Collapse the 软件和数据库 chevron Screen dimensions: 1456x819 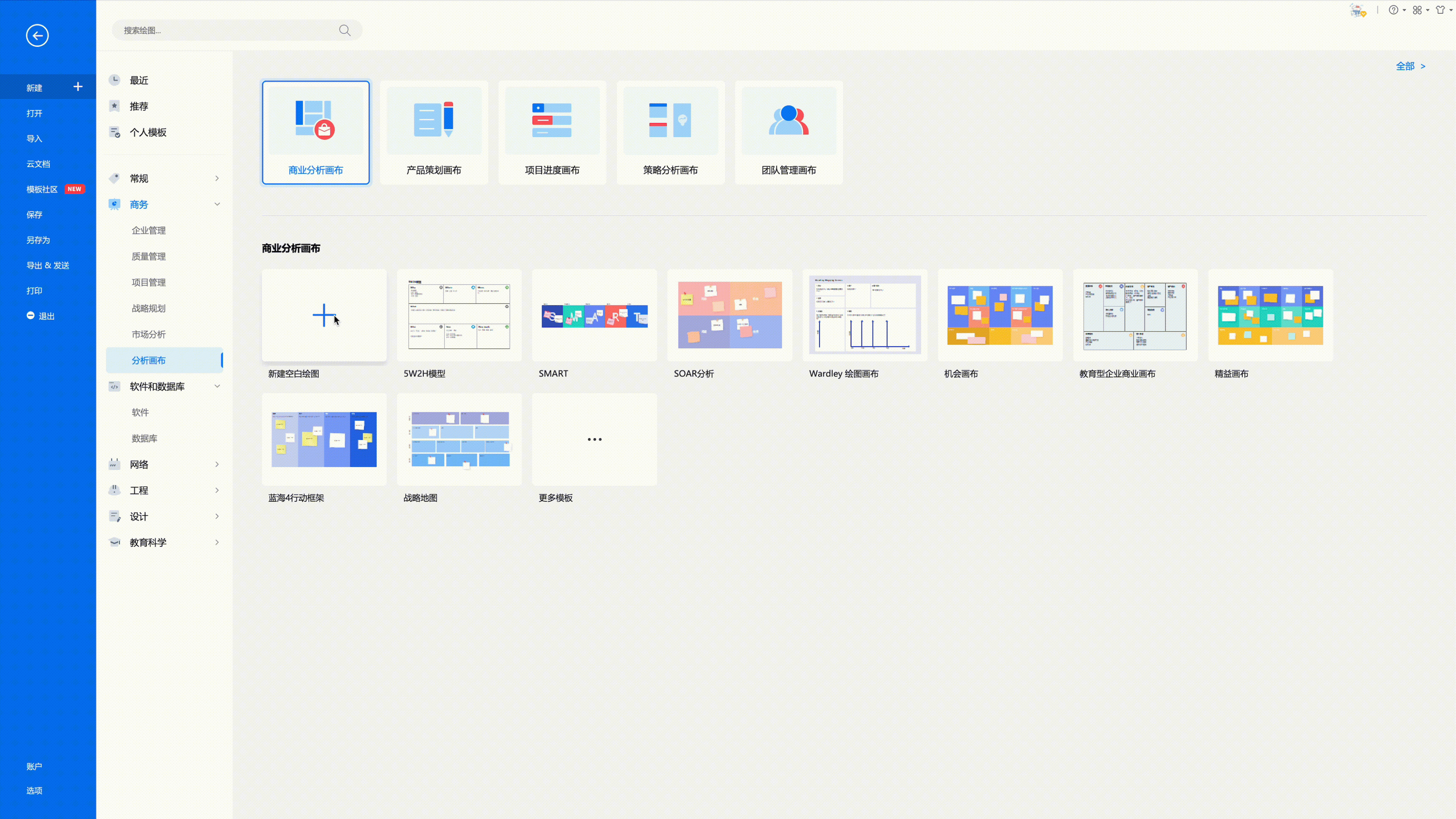click(217, 387)
